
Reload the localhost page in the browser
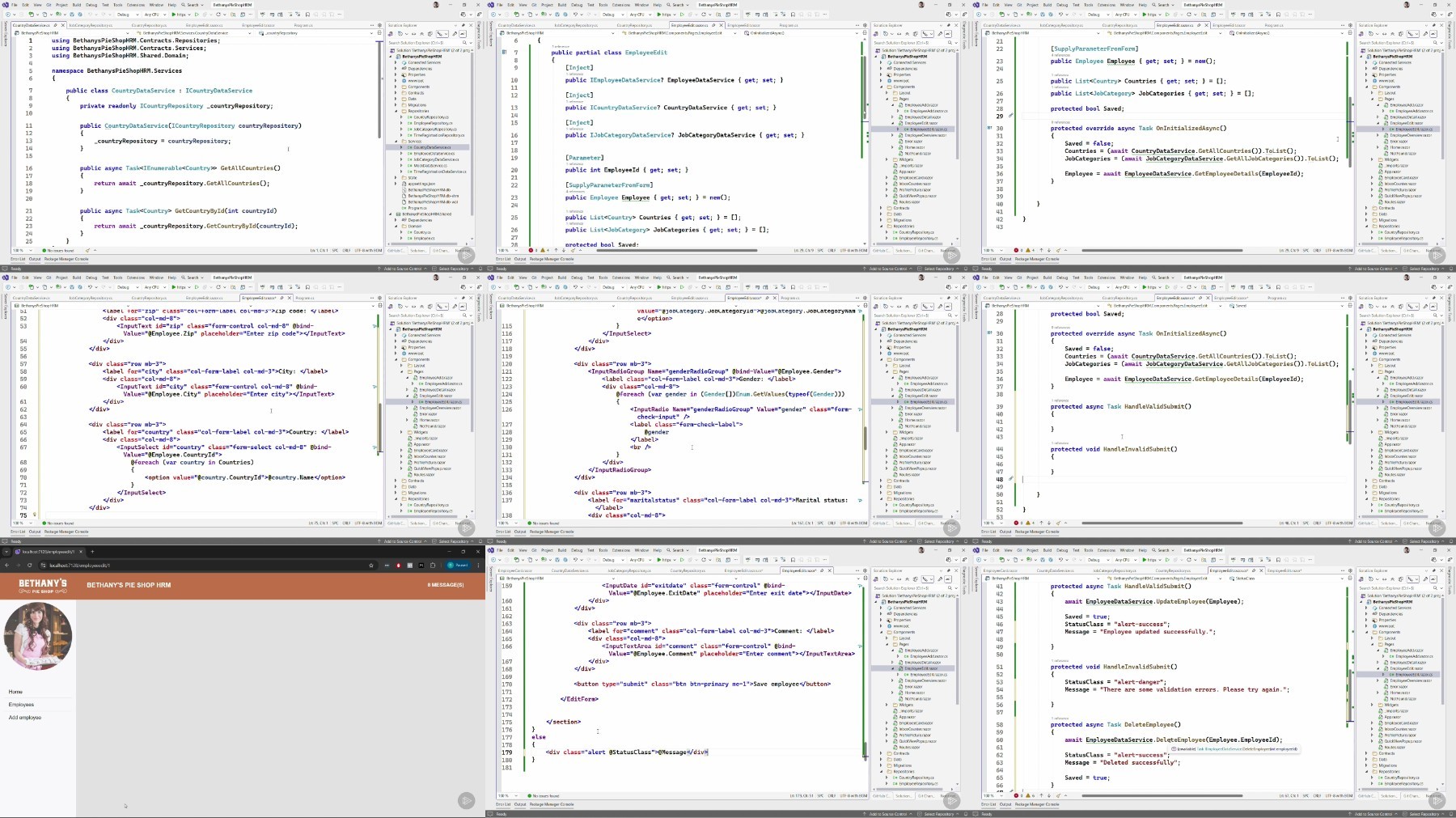[29, 565]
